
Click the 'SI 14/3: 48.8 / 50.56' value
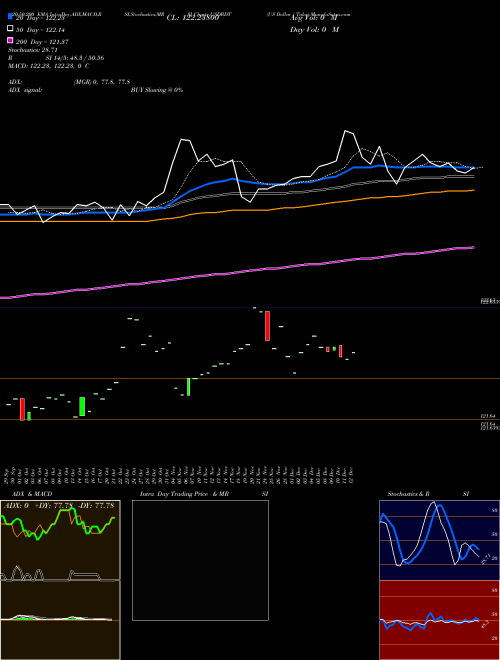click(x=75, y=58)
